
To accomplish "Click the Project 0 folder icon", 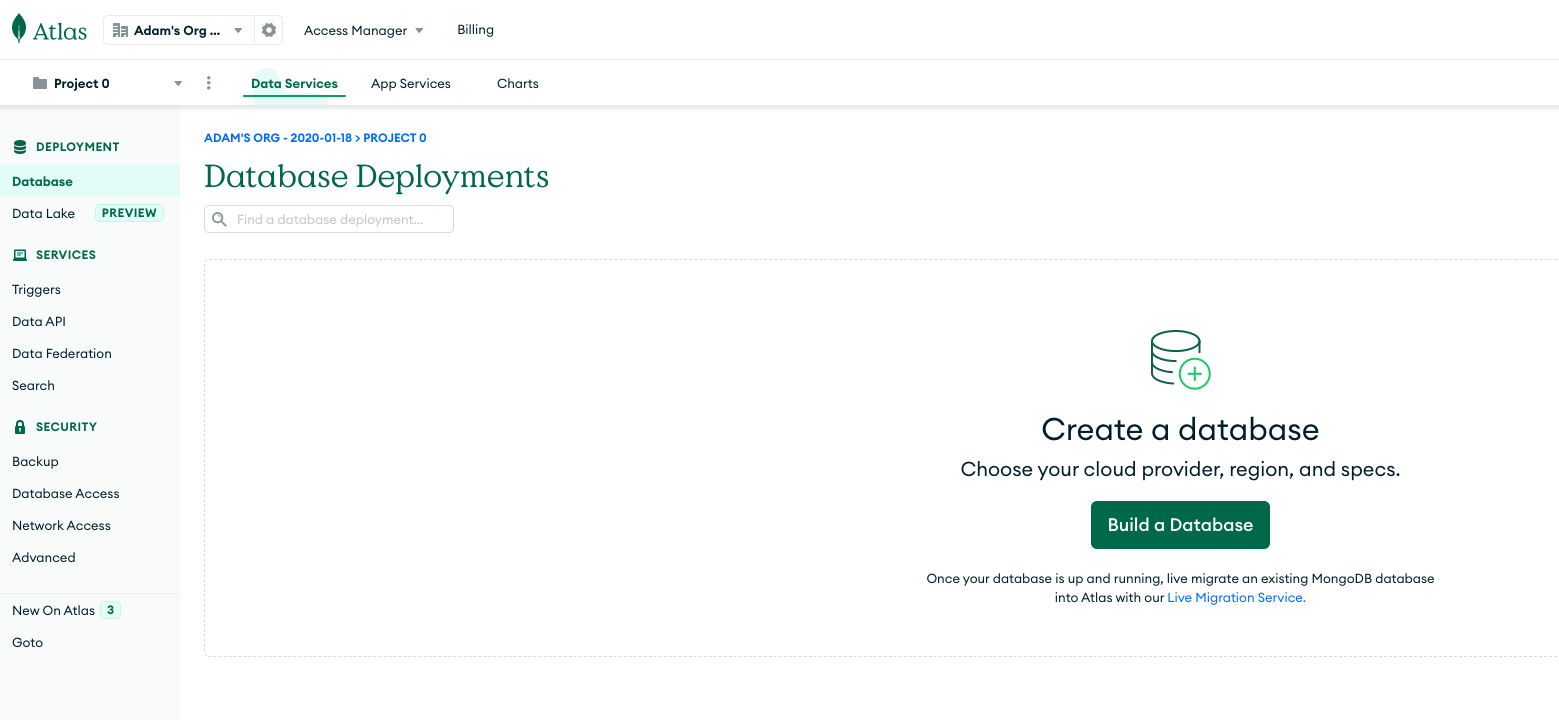I will click(40, 83).
